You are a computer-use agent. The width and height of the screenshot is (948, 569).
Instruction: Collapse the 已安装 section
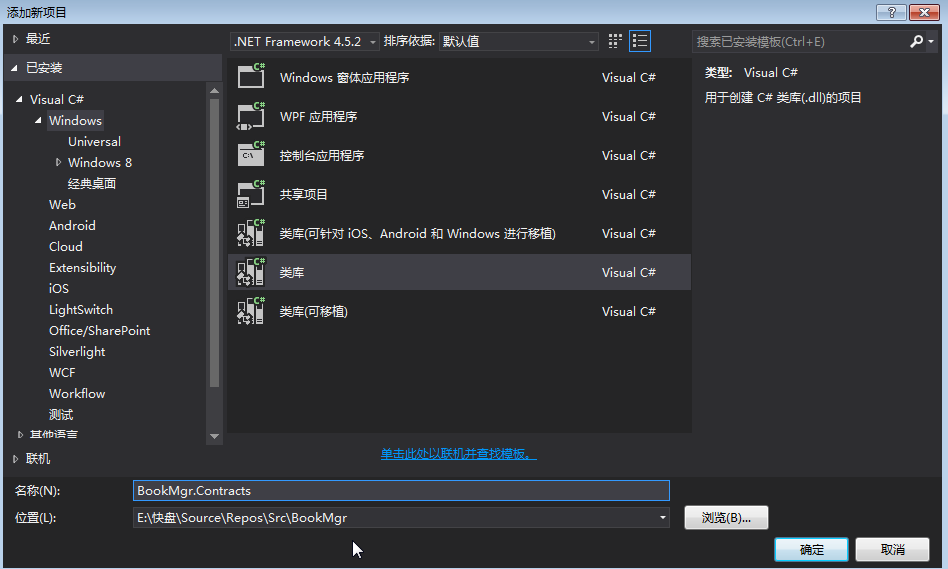pos(15,68)
